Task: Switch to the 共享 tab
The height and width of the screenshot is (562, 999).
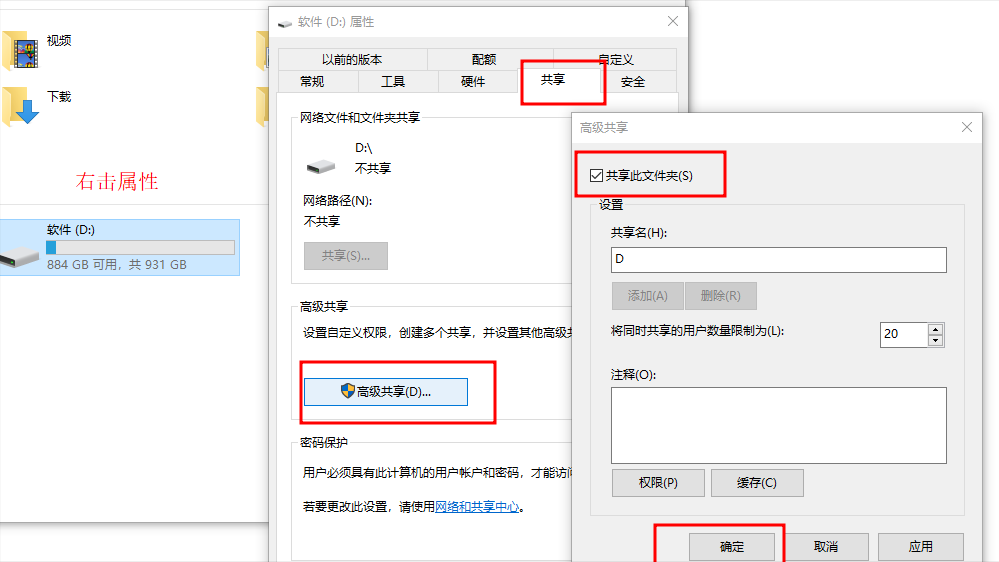Action: 552,80
